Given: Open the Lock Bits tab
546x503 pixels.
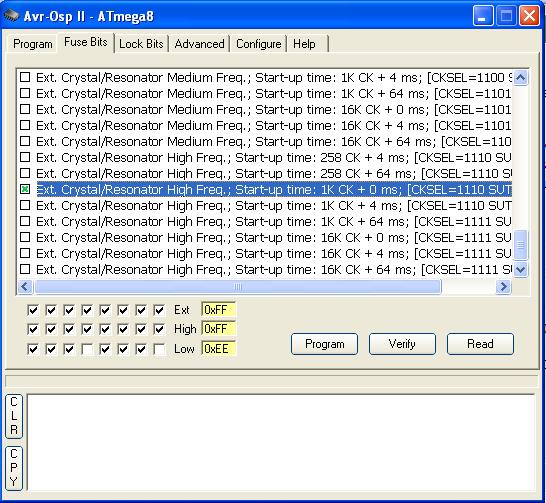Looking at the screenshot, I should tap(141, 44).
